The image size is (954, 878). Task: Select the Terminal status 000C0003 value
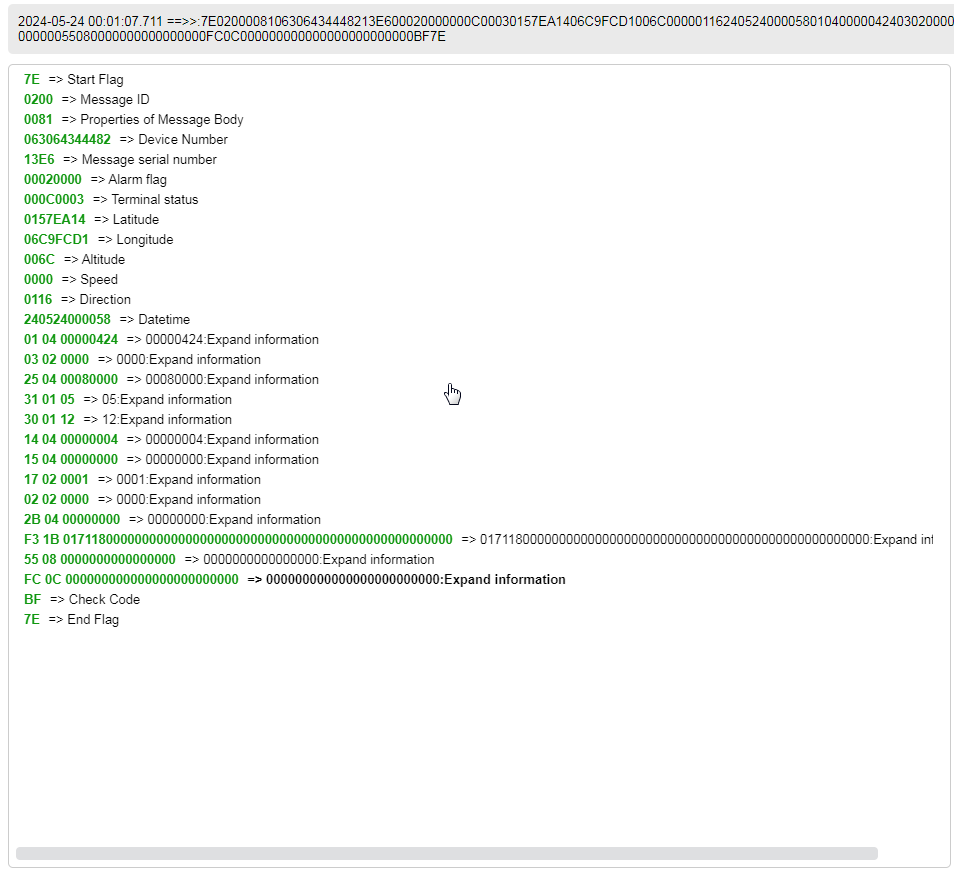54,199
